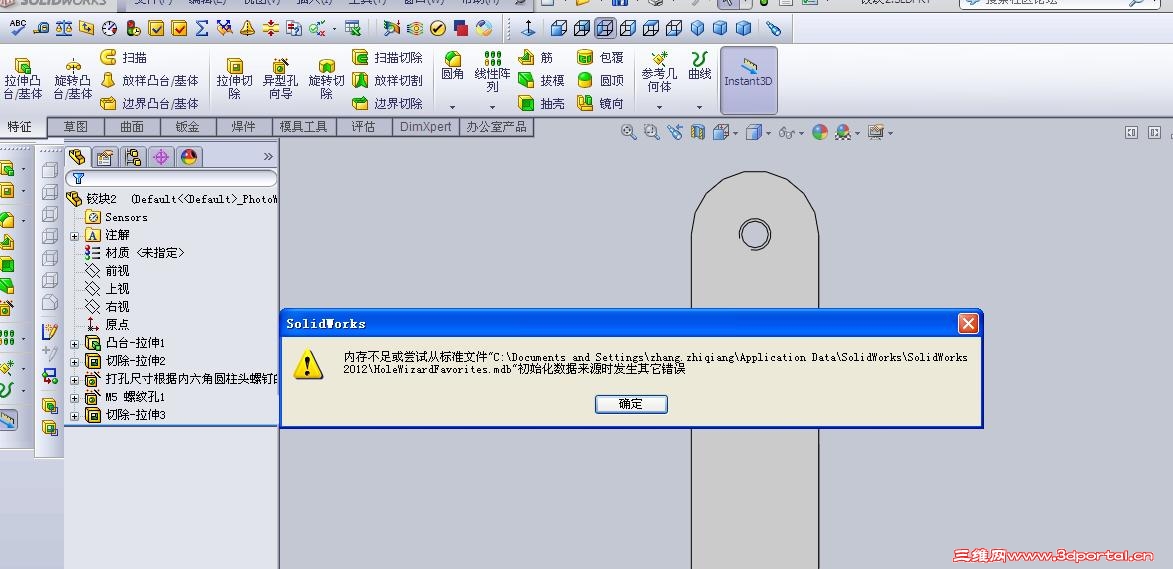Switch to the 焊件 weldments tab
This screenshot has width=1173, height=569.
tap(243, 127)
